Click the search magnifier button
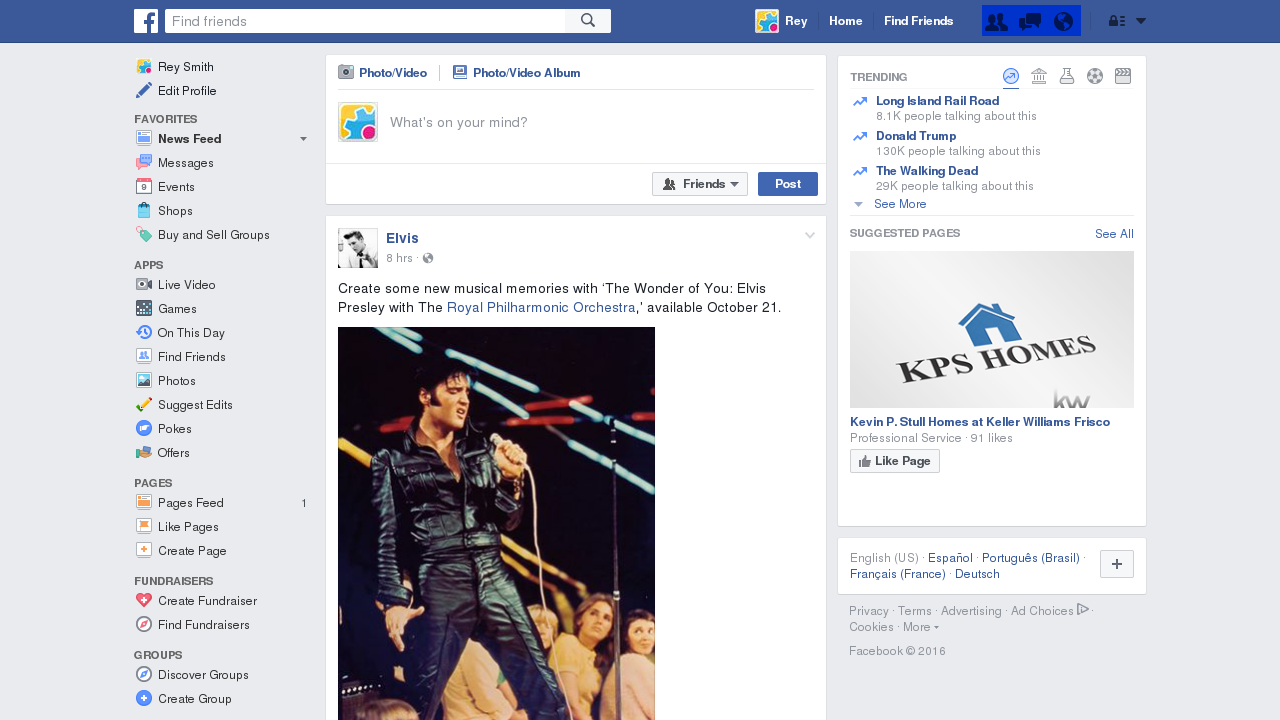Screen dimensions: 1280x720 pyautogui.click(x=588, y=21)
